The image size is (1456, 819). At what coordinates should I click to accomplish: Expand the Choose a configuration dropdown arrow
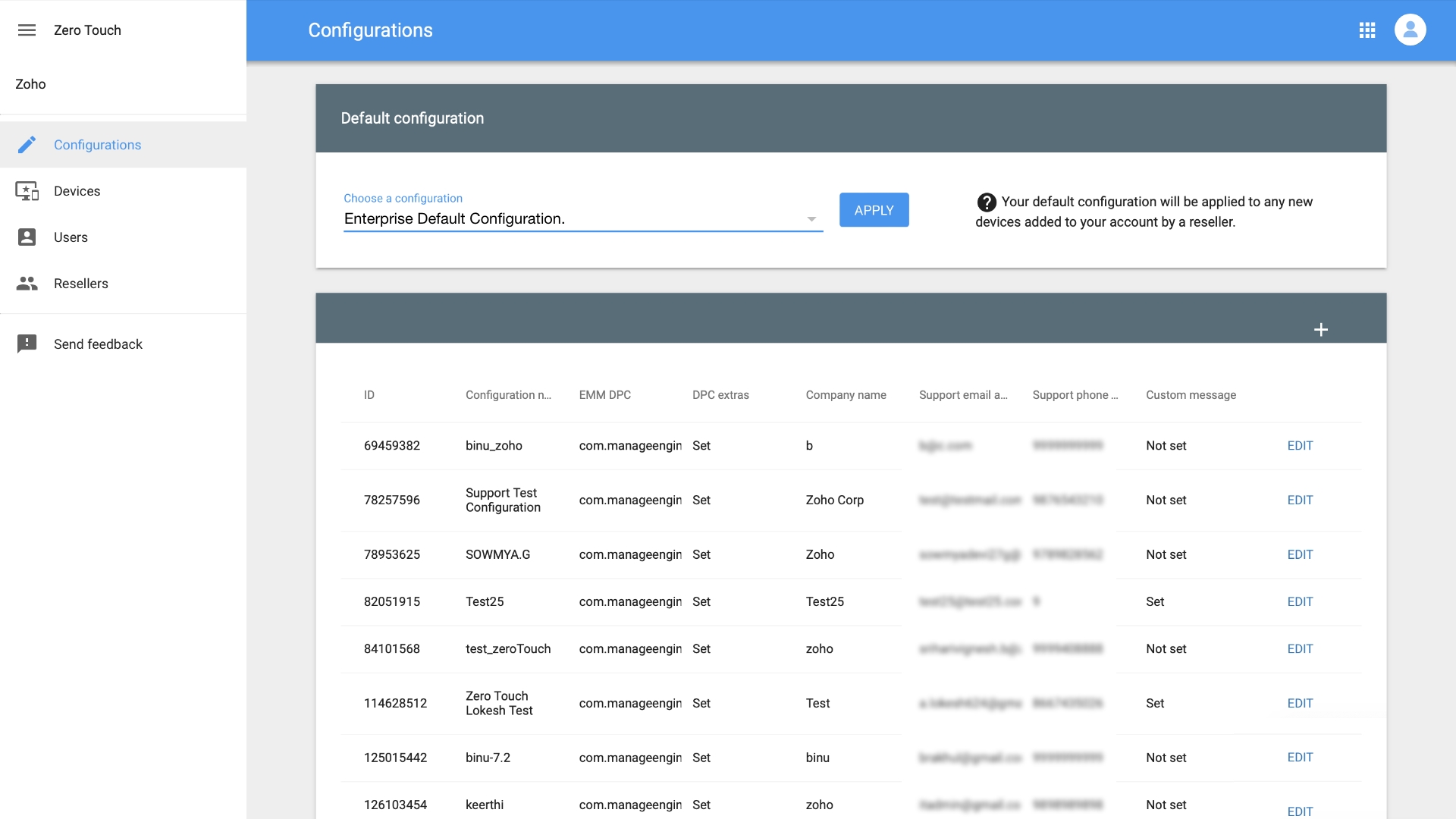811,219
